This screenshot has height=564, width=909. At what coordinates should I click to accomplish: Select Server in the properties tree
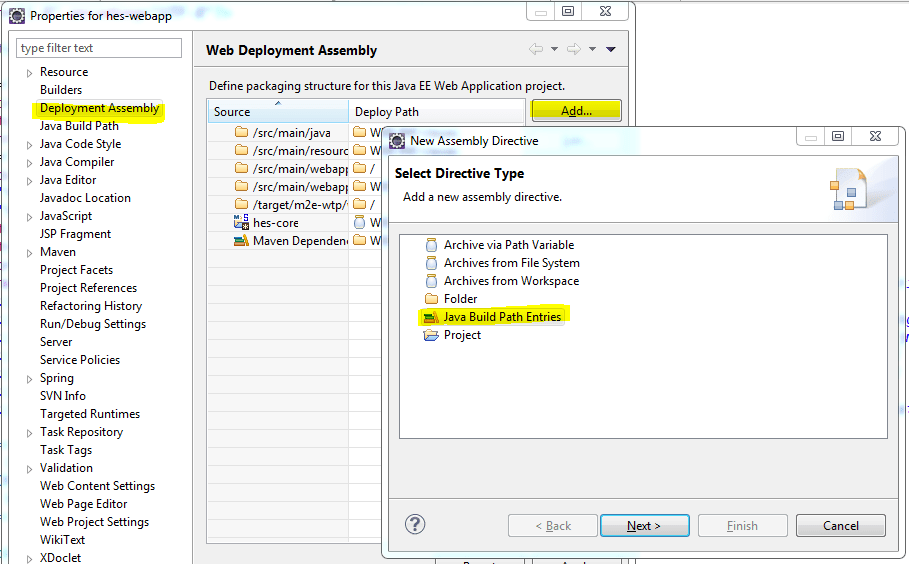pos(56,341)
